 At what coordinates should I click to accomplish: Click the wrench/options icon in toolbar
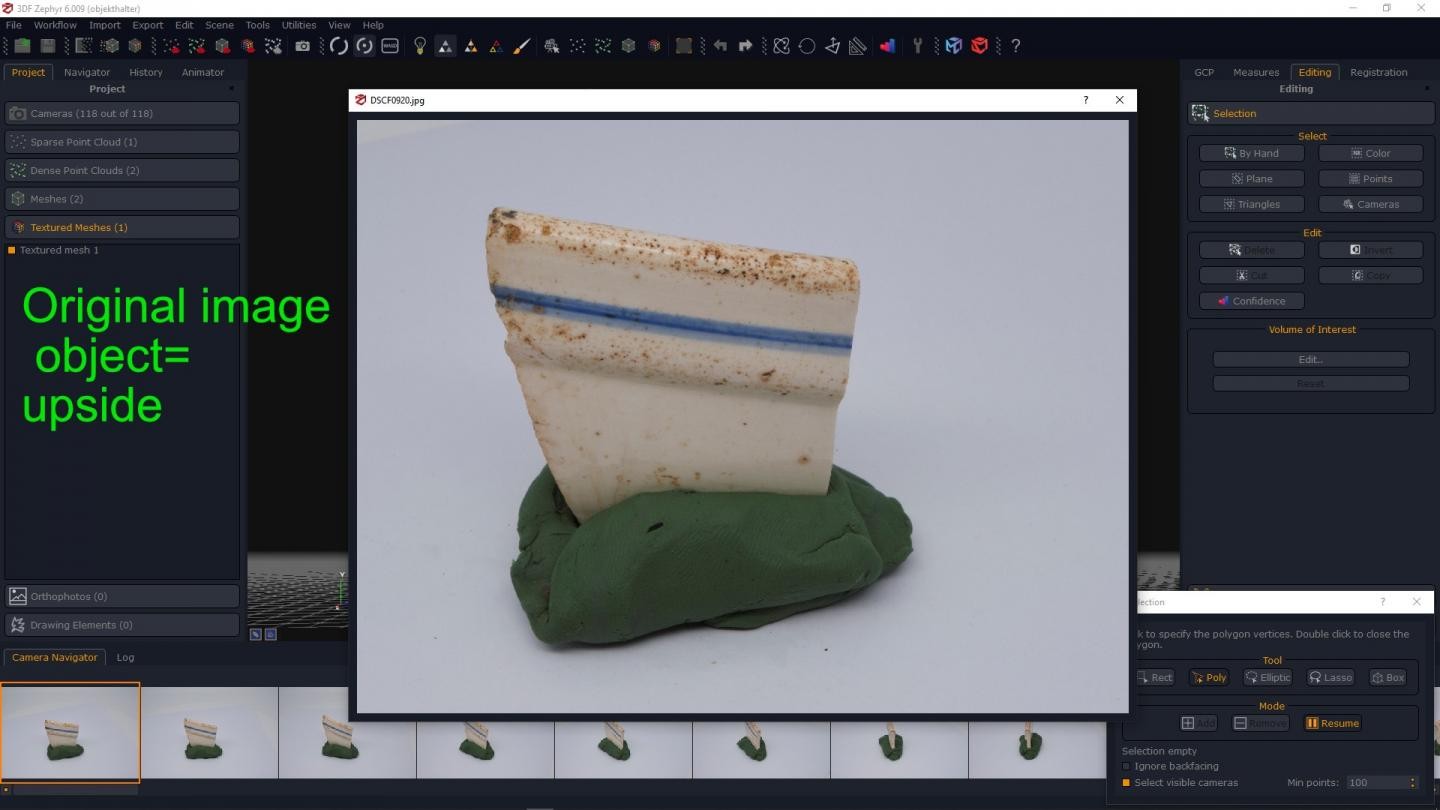click(x=917, y=46)
